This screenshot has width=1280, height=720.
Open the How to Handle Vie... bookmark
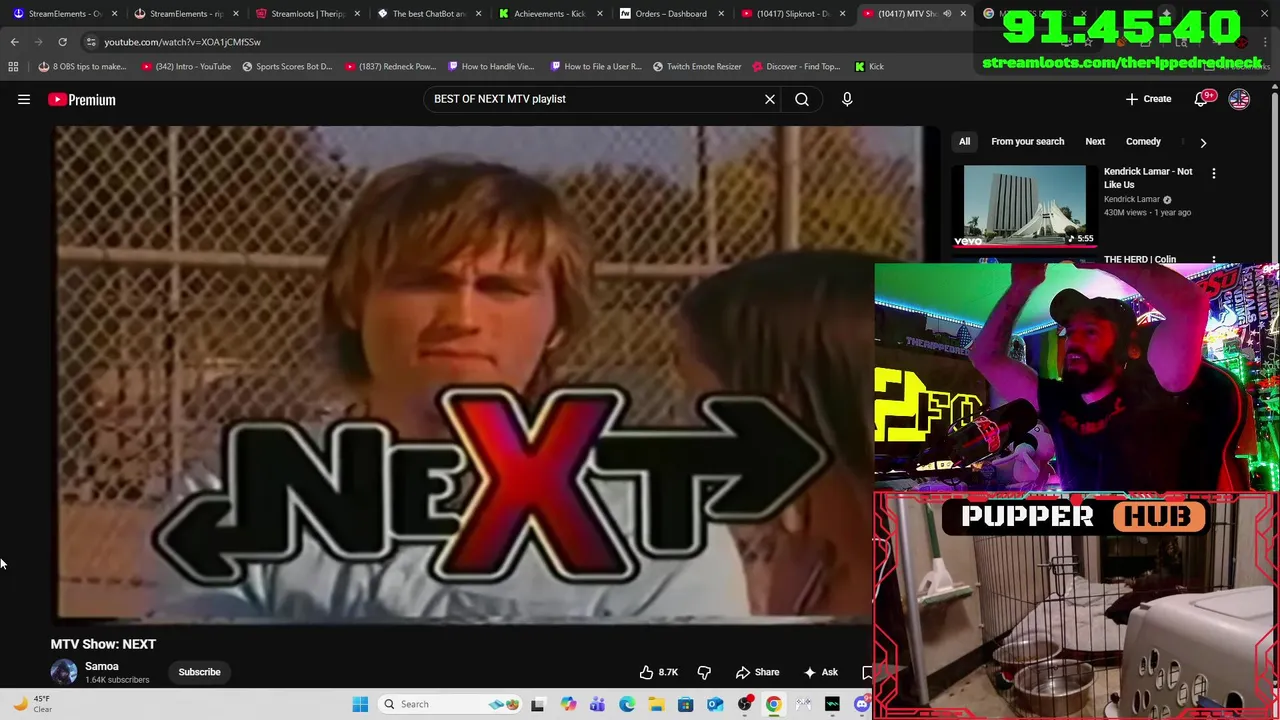pyautogui.click(x=491, y=66)
